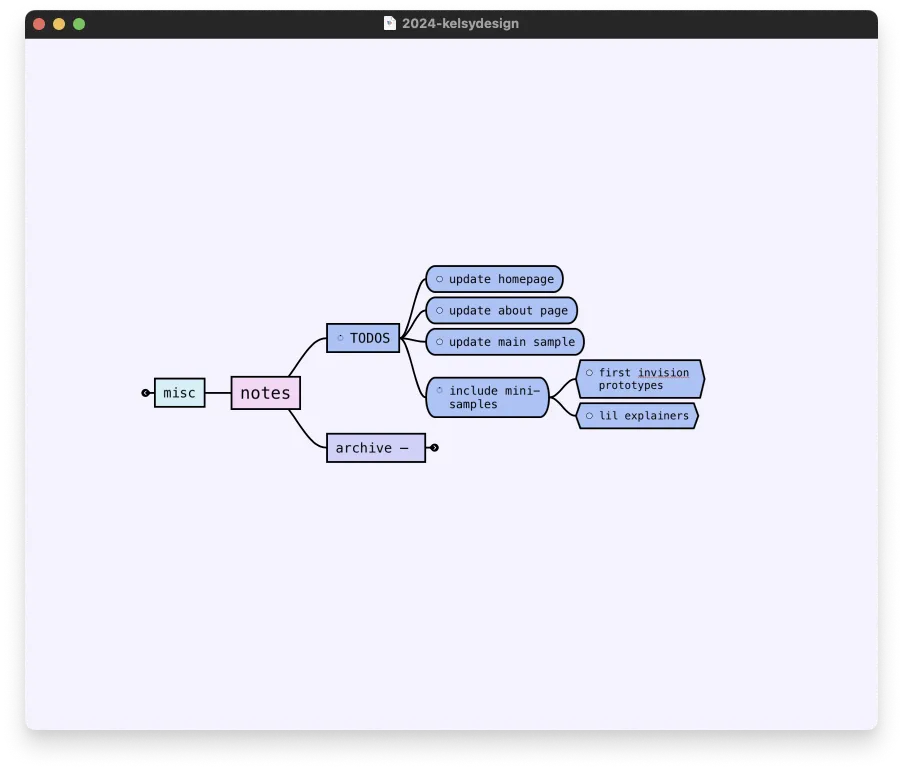The height and width of the screenshot is (770, 903).
Task: Expand archive's hidden children via the arrow circle
Action: click(x=434, y=448)
